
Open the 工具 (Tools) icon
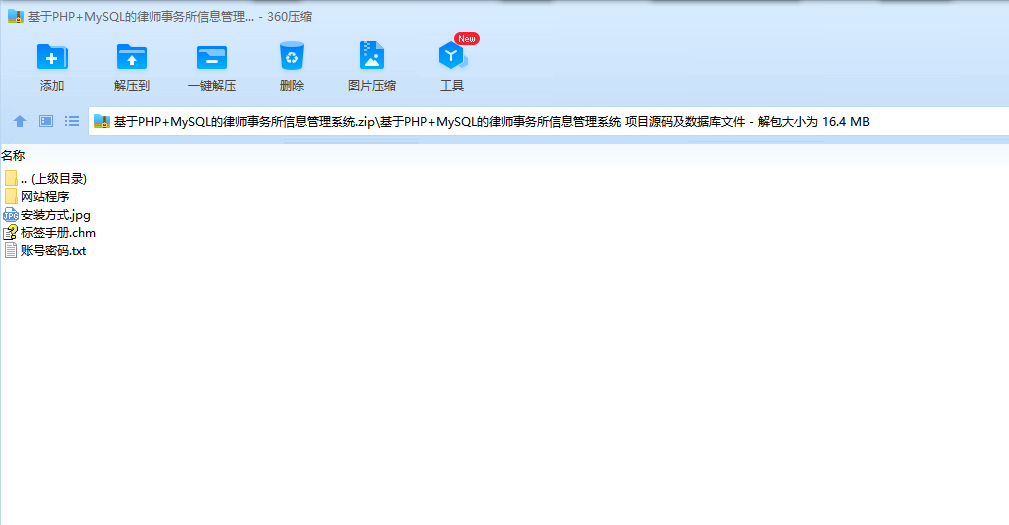[x=452, y=57]
